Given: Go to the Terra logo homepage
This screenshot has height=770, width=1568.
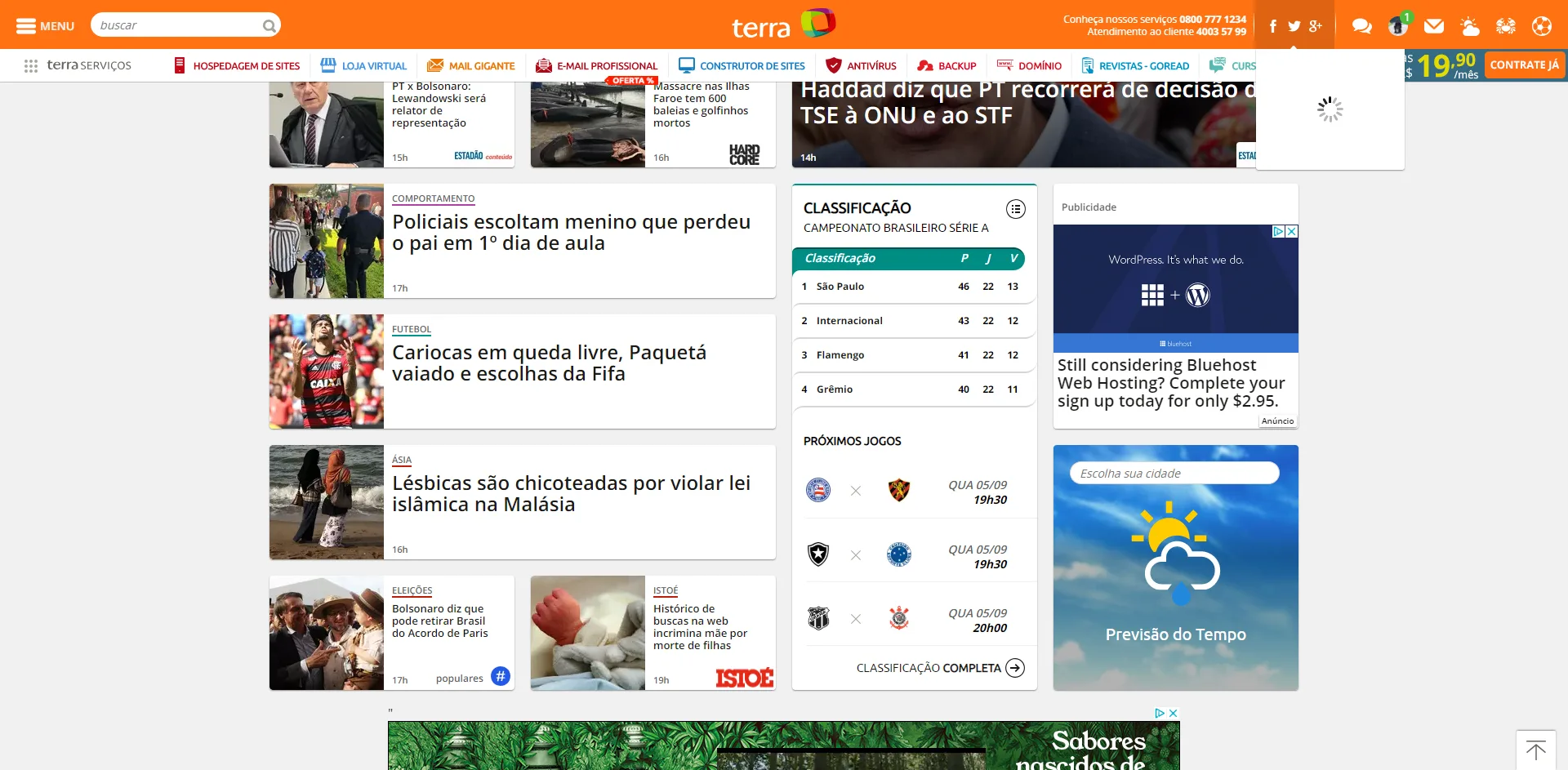Looking at the screenshot, I should (x=783, y=24).
